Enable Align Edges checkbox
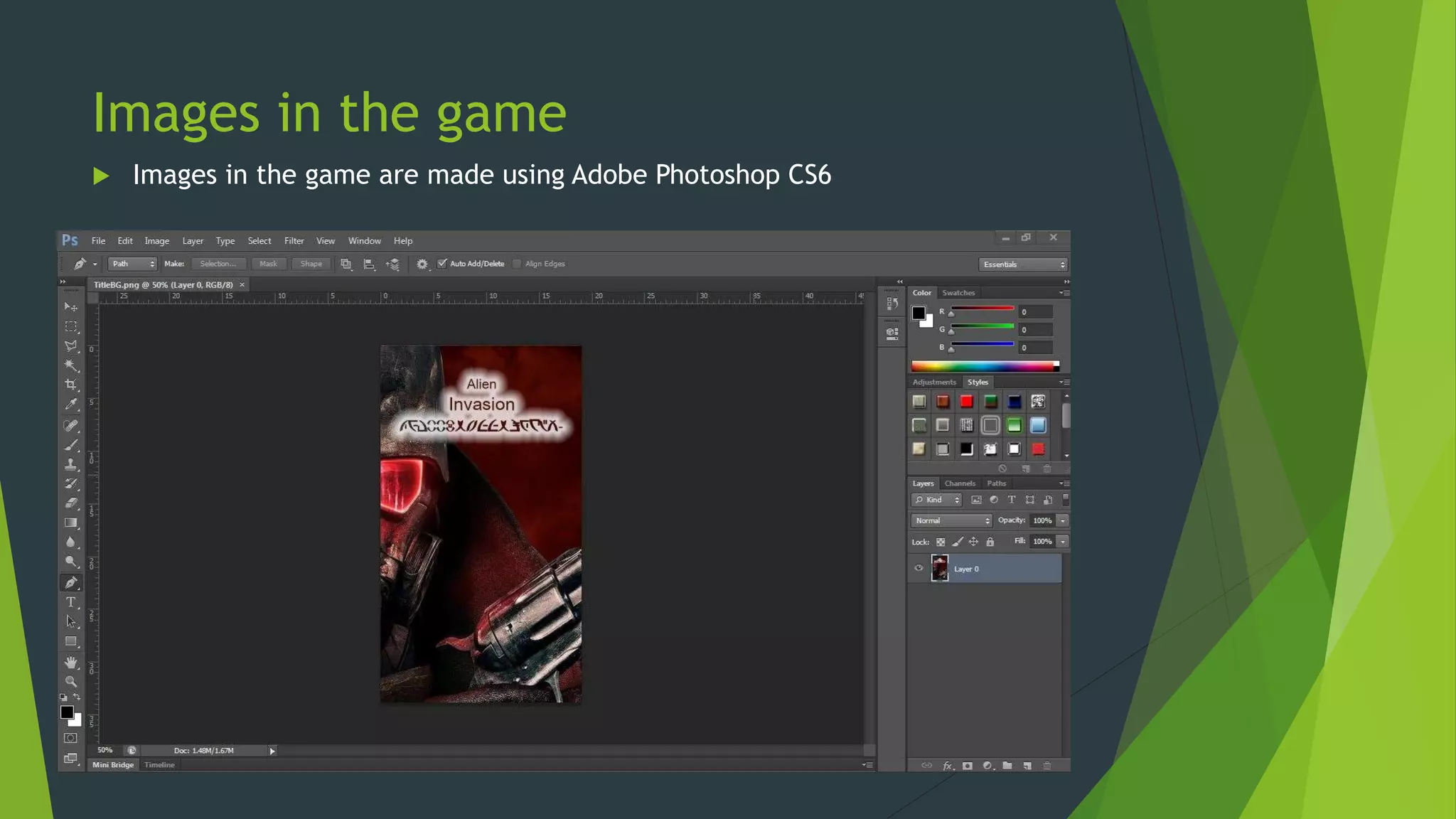This screenshot has height=819, width=1456. (517, 264)
